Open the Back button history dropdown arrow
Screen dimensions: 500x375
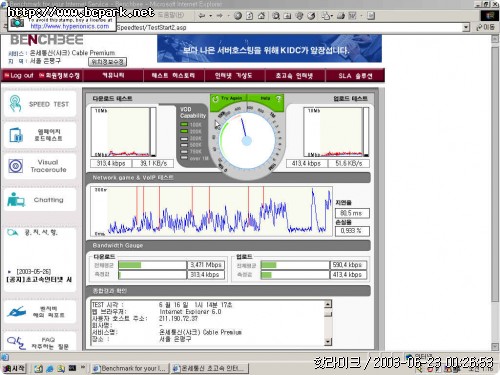(211, 16)
